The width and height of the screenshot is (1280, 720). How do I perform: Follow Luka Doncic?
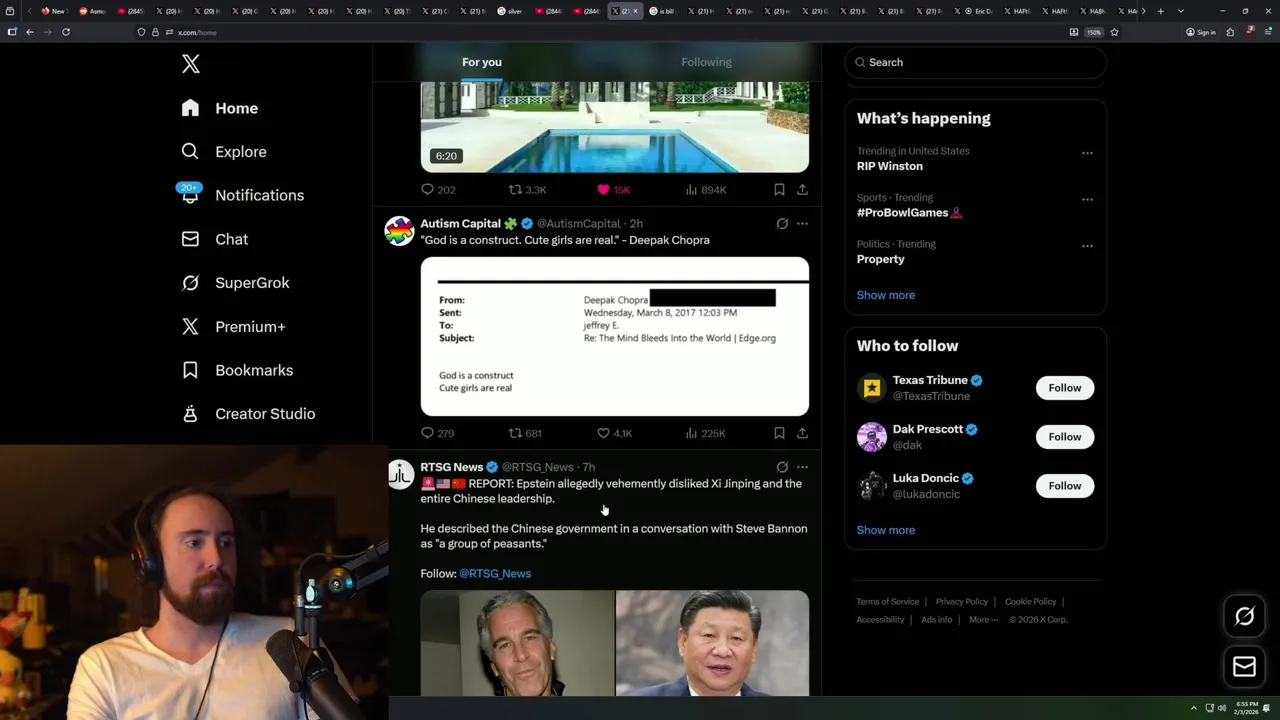point(1065,486)
